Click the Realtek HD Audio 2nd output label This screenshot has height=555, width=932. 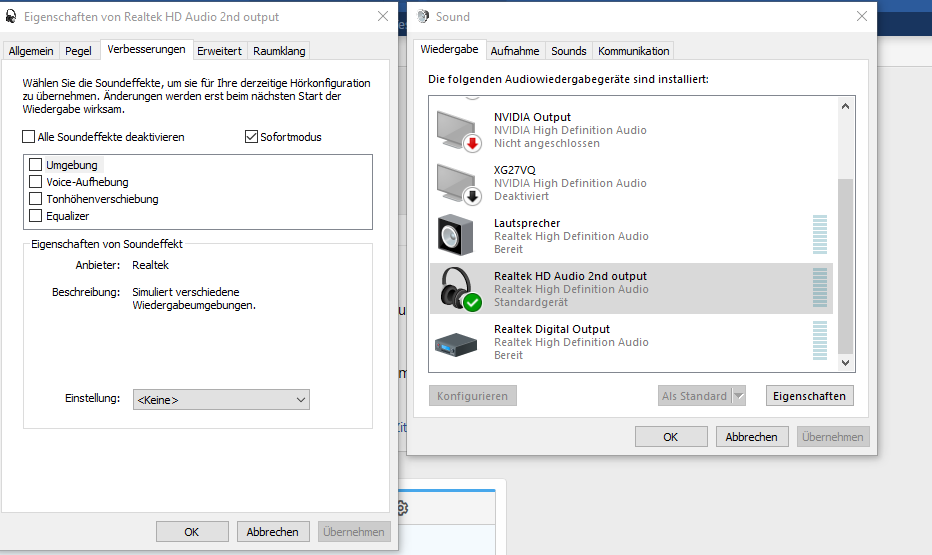(570, 276)
